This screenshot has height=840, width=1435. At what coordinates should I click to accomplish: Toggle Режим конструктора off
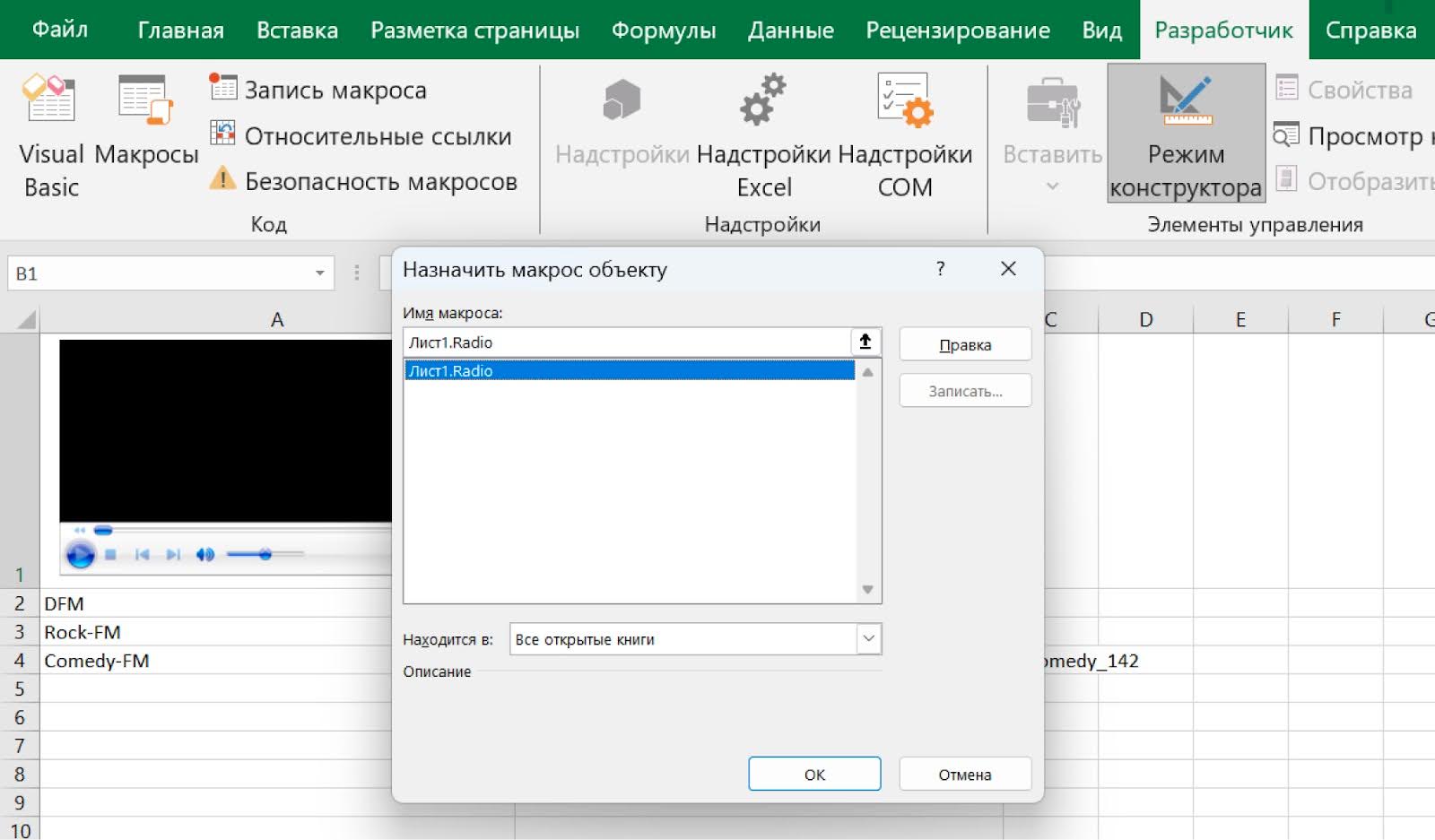[x=1186, y=134]
